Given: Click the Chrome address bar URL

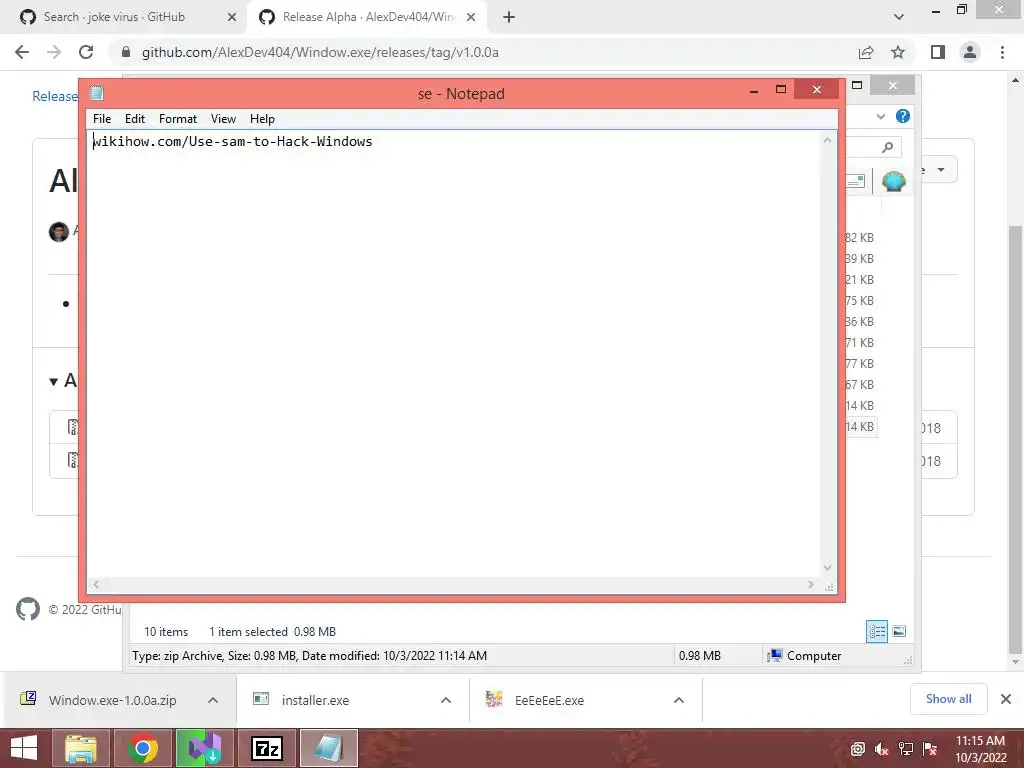Looking at the screenshot, I should pyautogui.click(x=320, y=52).
